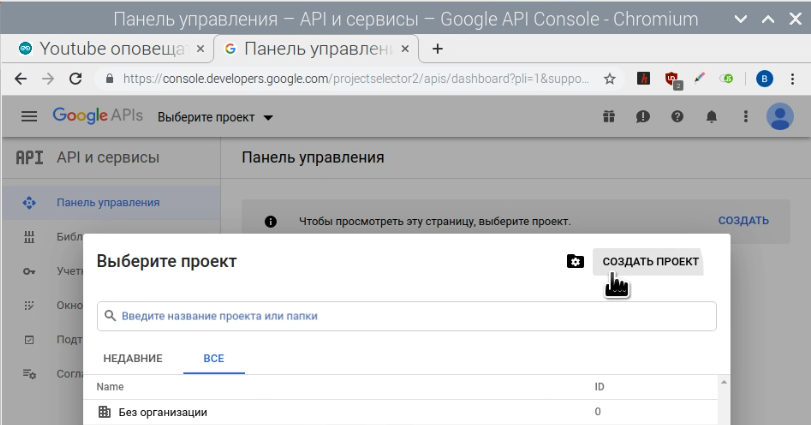The height and width of the screenshot is (425, 811).
Task: Close the Панель управления browser tab
Action: tap(406, 49)
